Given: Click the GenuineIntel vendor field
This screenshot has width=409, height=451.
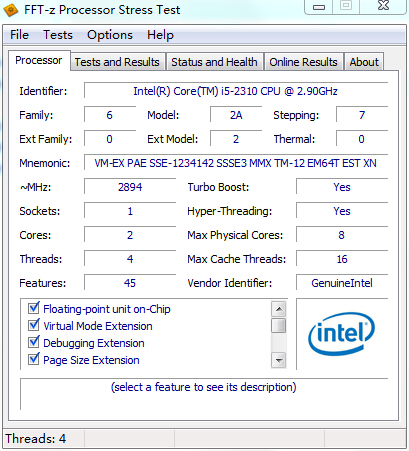Looking at the screenshot, I should pyautogui.click(x=342, y=283).
